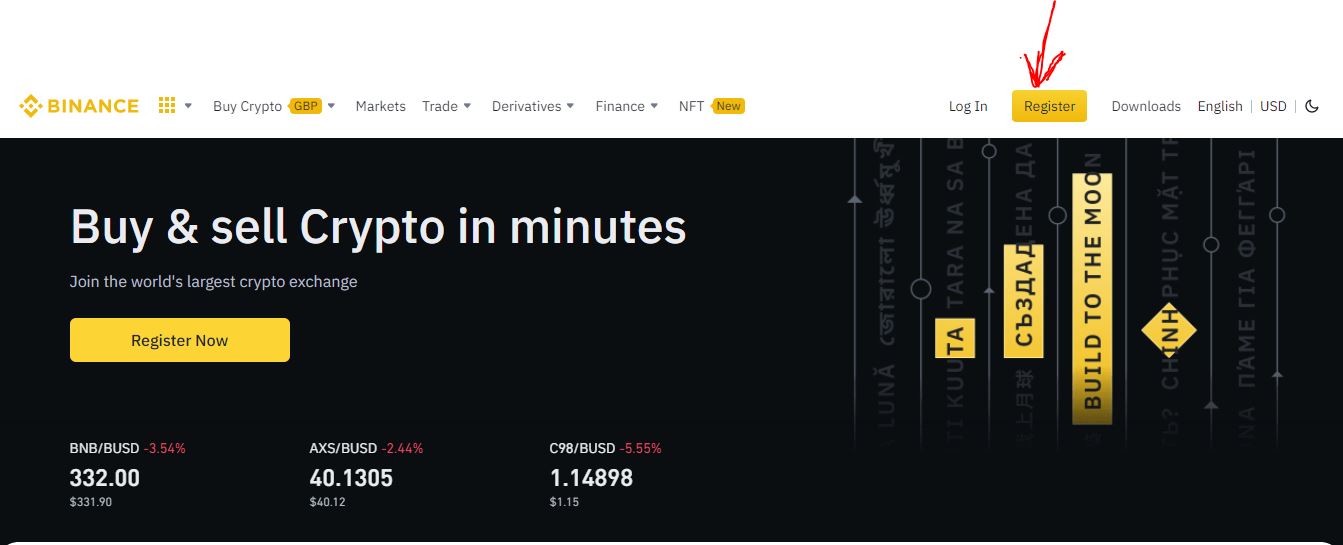1343x545 pixels.
Task: Open the Finance menu
Action: pos(620,106)
